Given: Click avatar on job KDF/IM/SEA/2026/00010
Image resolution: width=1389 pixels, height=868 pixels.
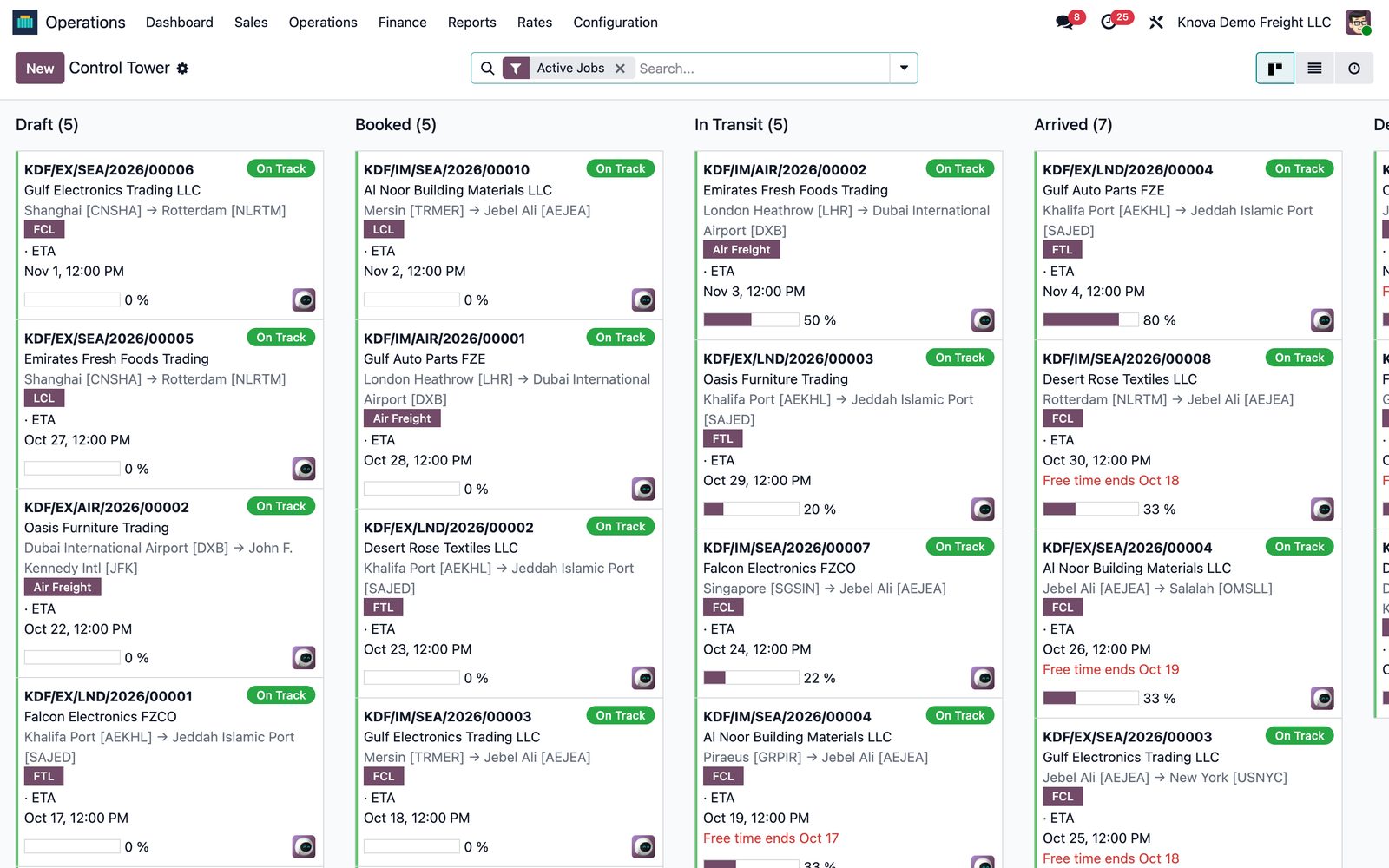Looking at the screenshot, I should click(643, 300).
